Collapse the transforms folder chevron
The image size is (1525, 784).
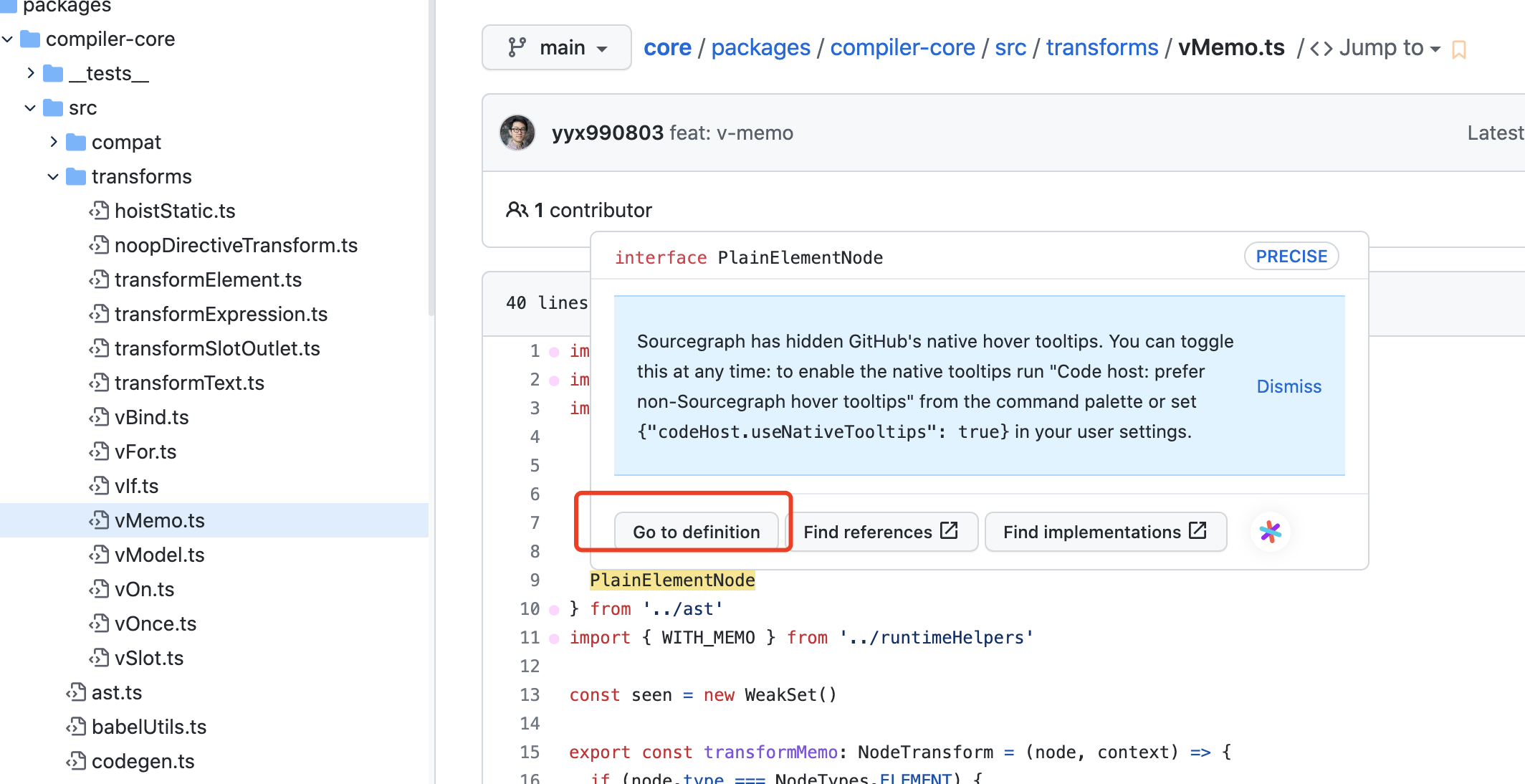[x=53, y=176]
